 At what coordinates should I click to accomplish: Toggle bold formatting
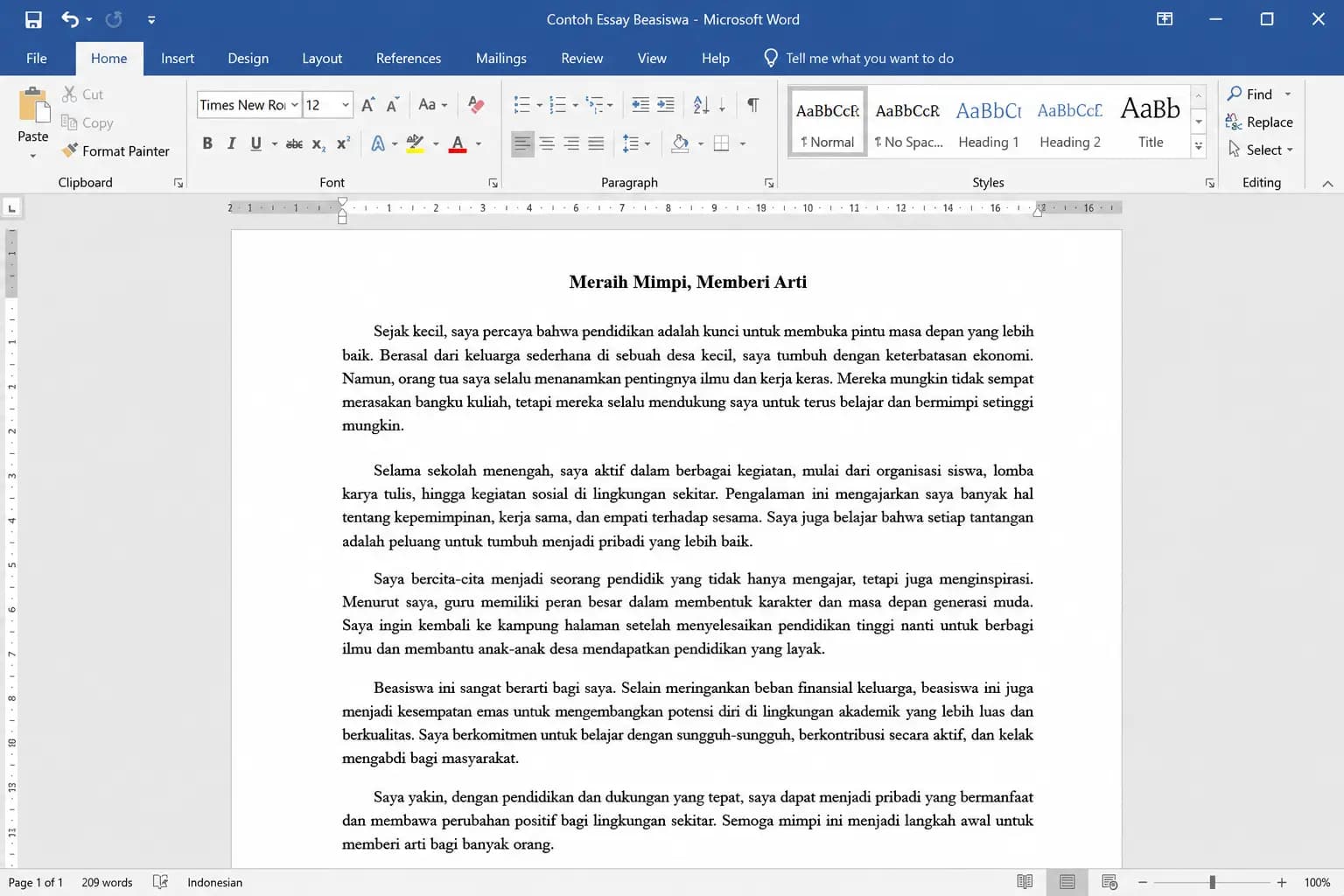coord(207,143)
